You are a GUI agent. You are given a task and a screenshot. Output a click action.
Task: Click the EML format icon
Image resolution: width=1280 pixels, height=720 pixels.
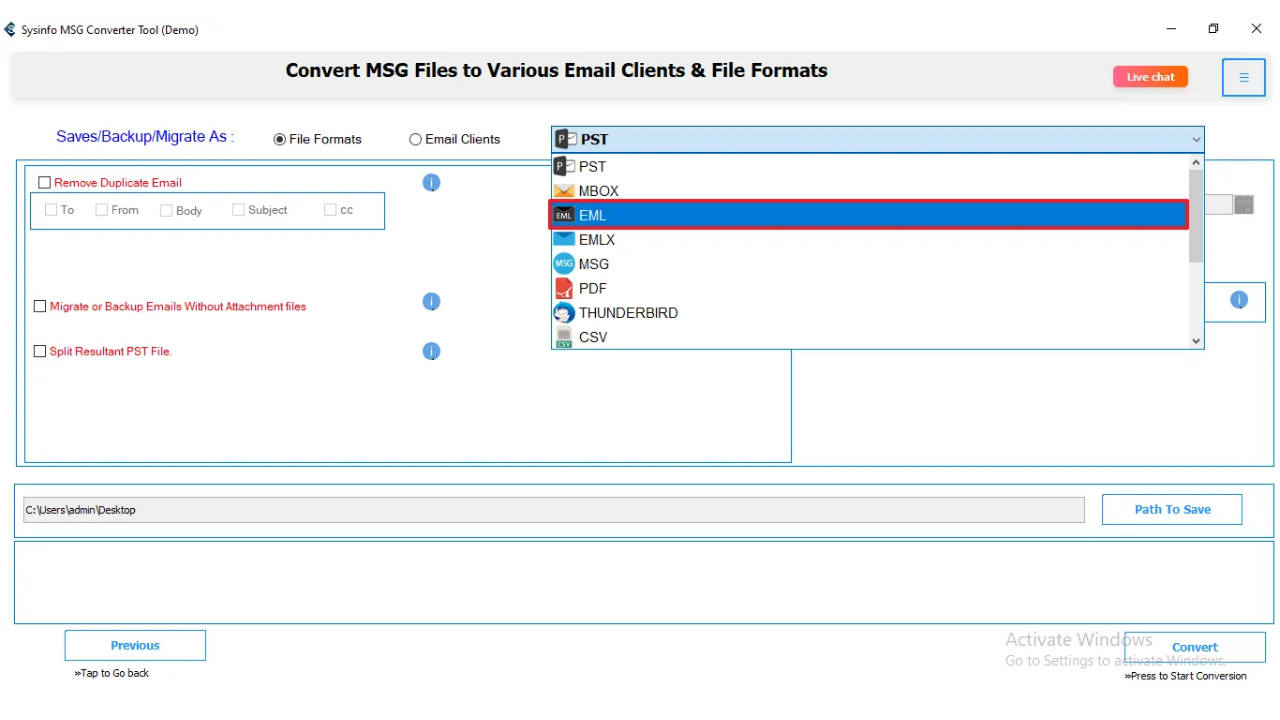(564, 215)
